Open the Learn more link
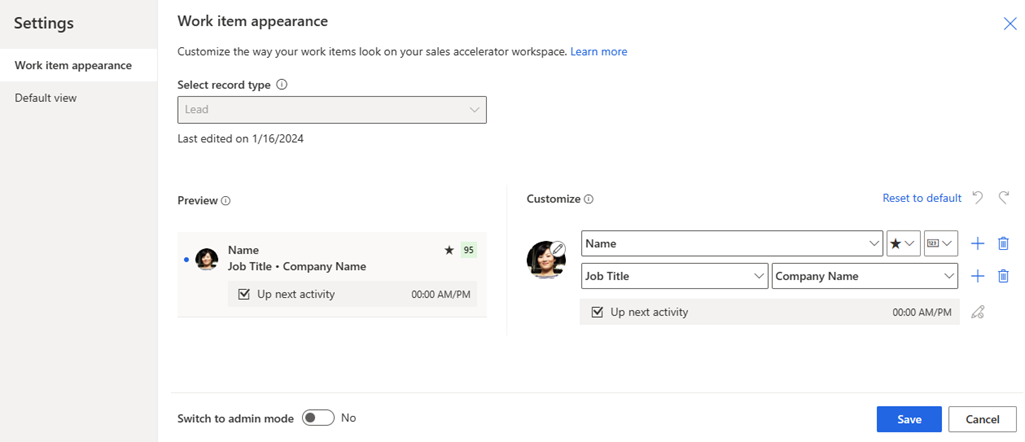The image size is (1025, 442). pyautogui.click(x=599, y=51)
